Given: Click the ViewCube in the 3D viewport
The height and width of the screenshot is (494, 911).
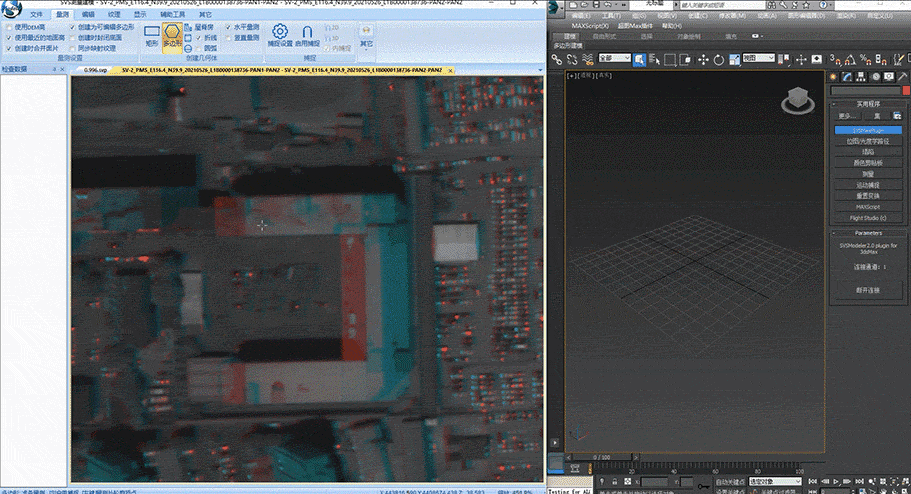Looking at the screenshot, I should pyautogui.click(x=798, y=99).
